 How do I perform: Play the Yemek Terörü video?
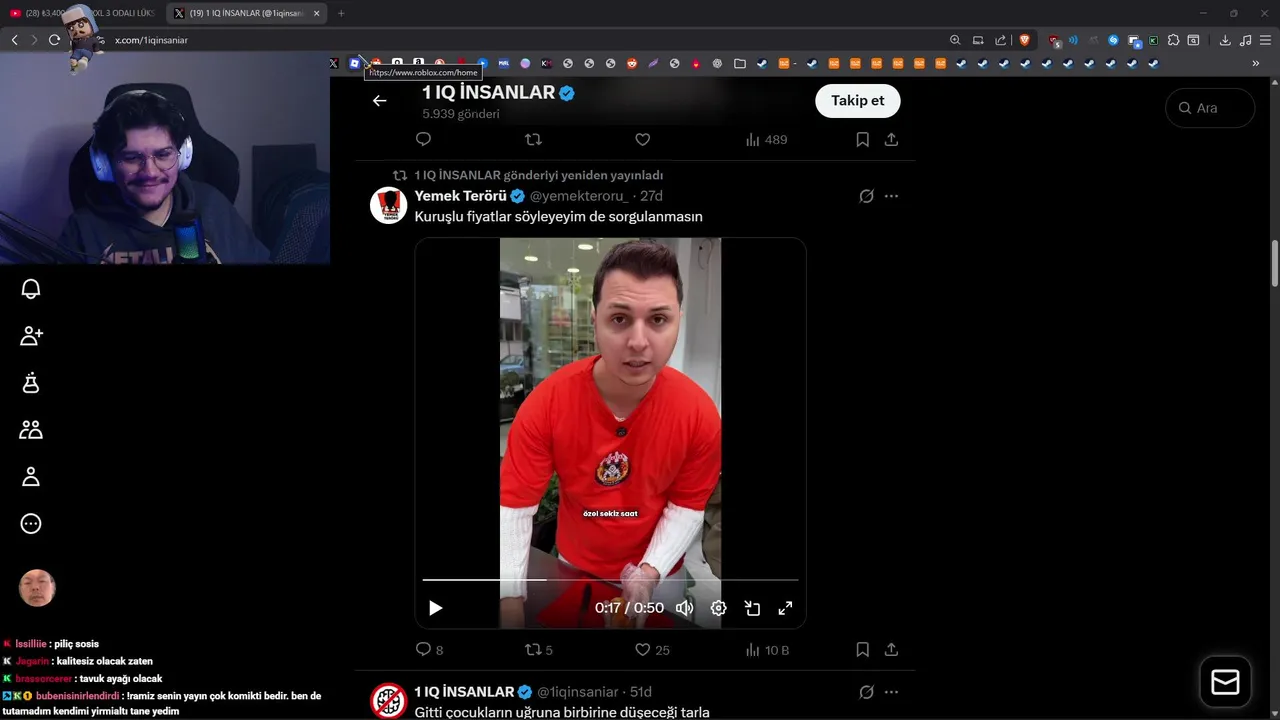pos(435,608)
